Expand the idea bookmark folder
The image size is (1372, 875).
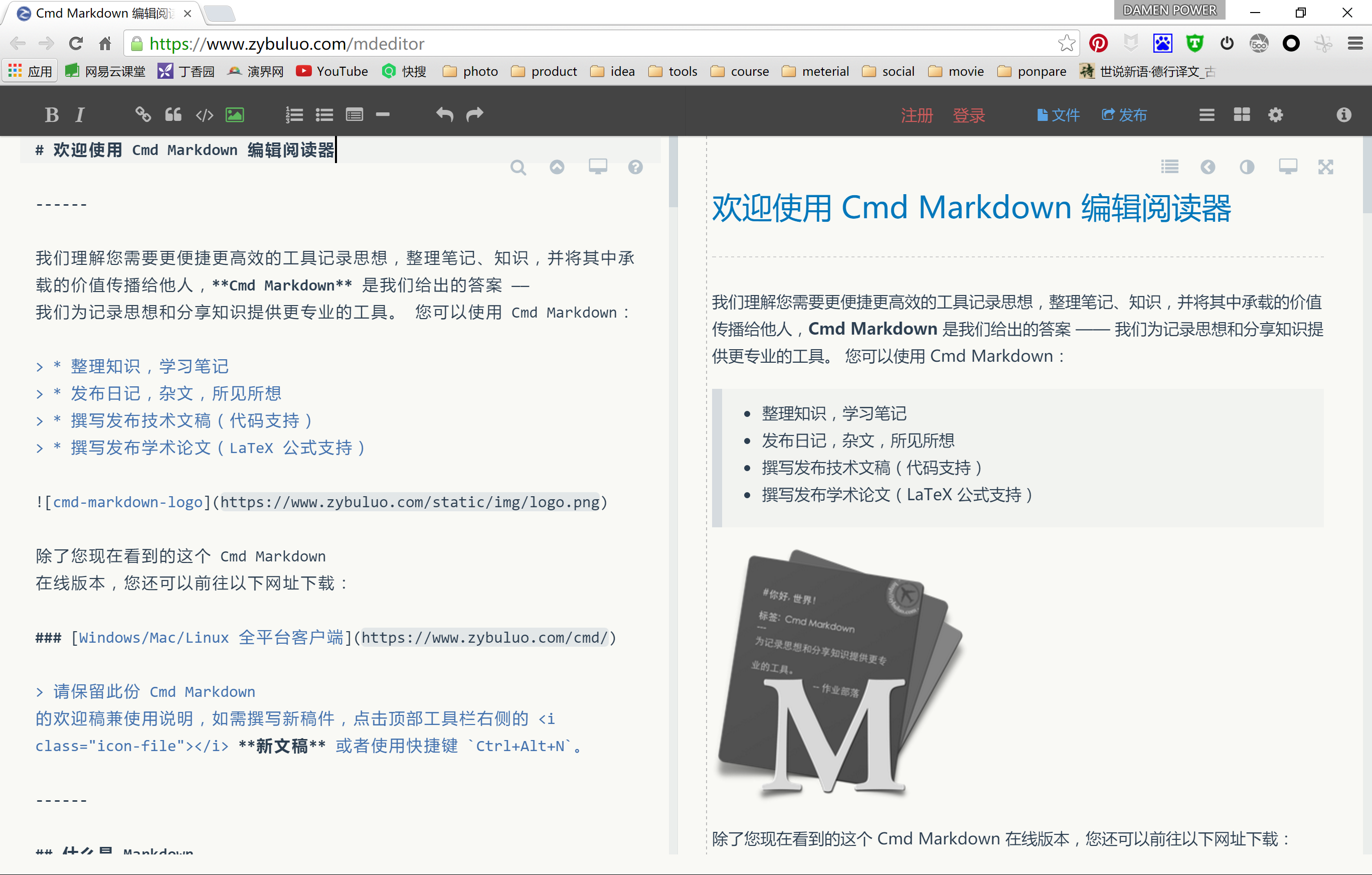[x=612, y=71]
